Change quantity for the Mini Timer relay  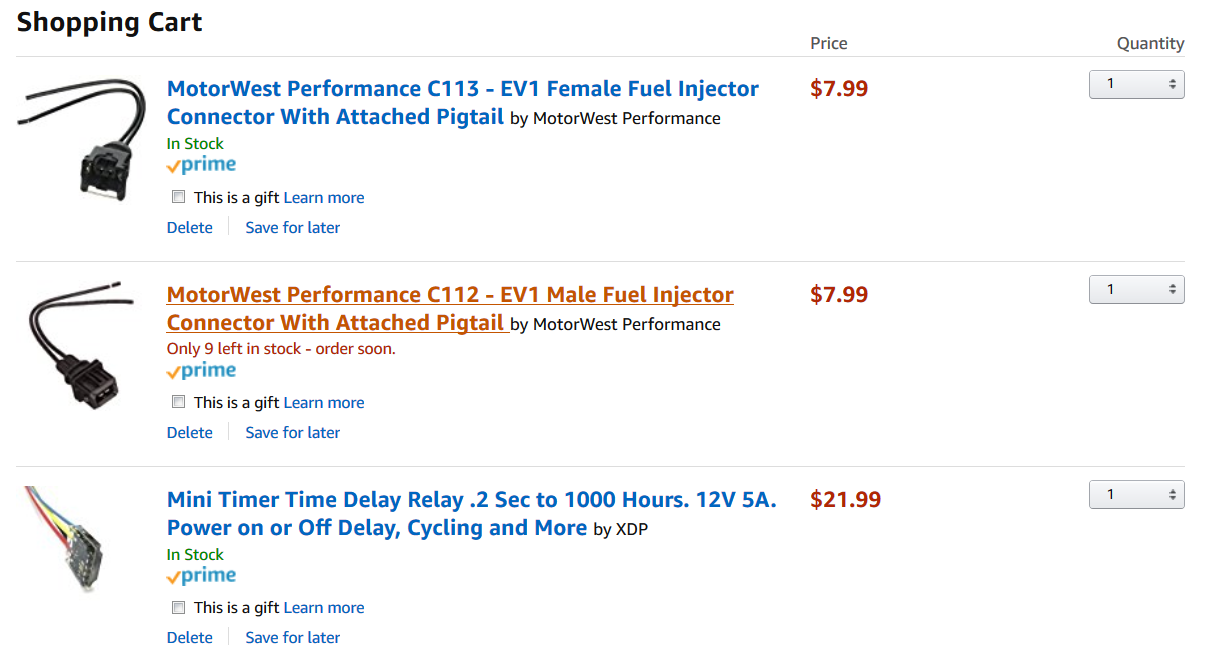click(1136, 495)
